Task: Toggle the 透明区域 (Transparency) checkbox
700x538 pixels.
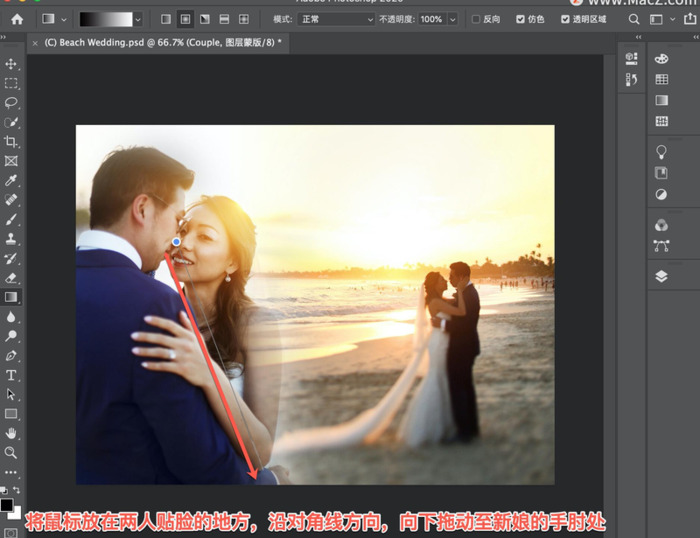Action: point(565,19)
